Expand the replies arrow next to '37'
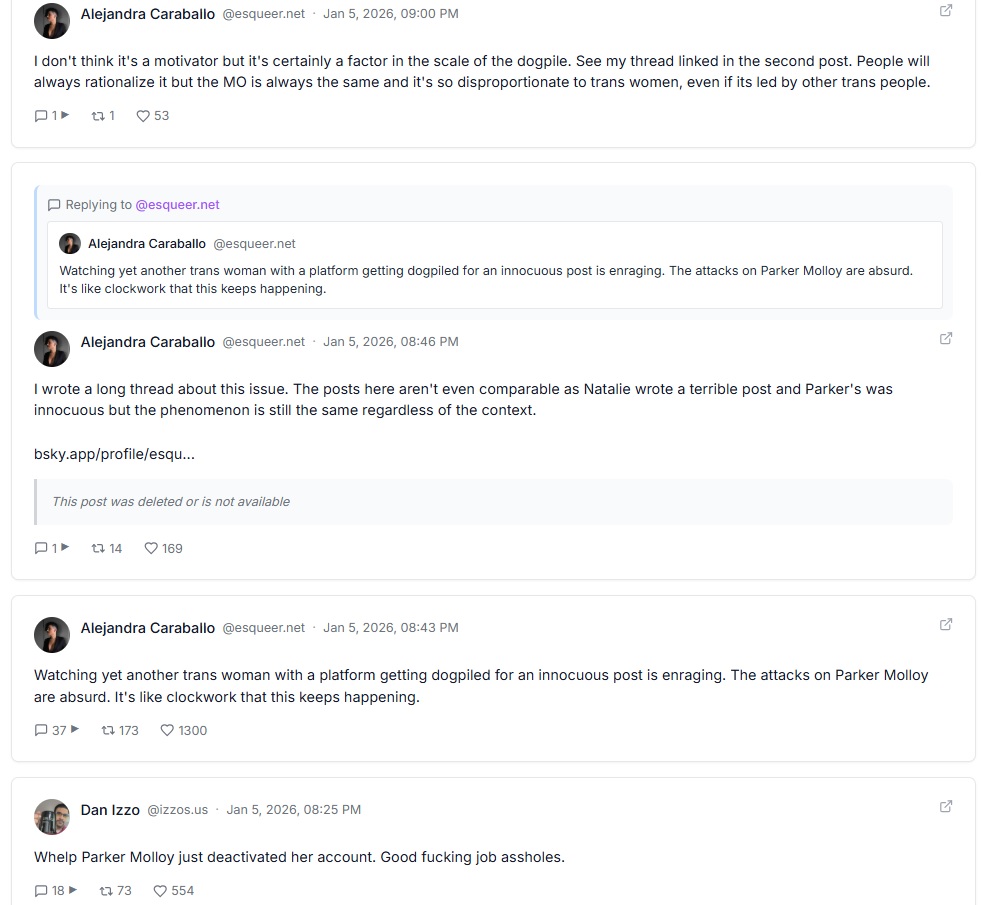Viewport: 981px width, 905px height. pyautogui.click(x=73, y=730)
